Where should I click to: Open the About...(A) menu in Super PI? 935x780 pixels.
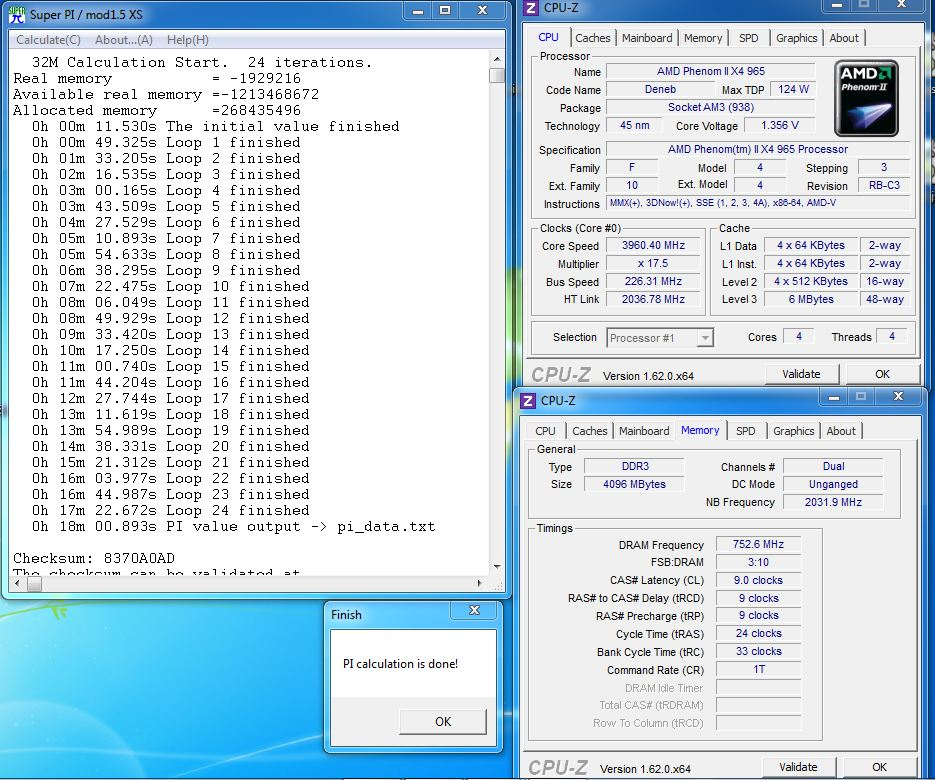(123, 40)
